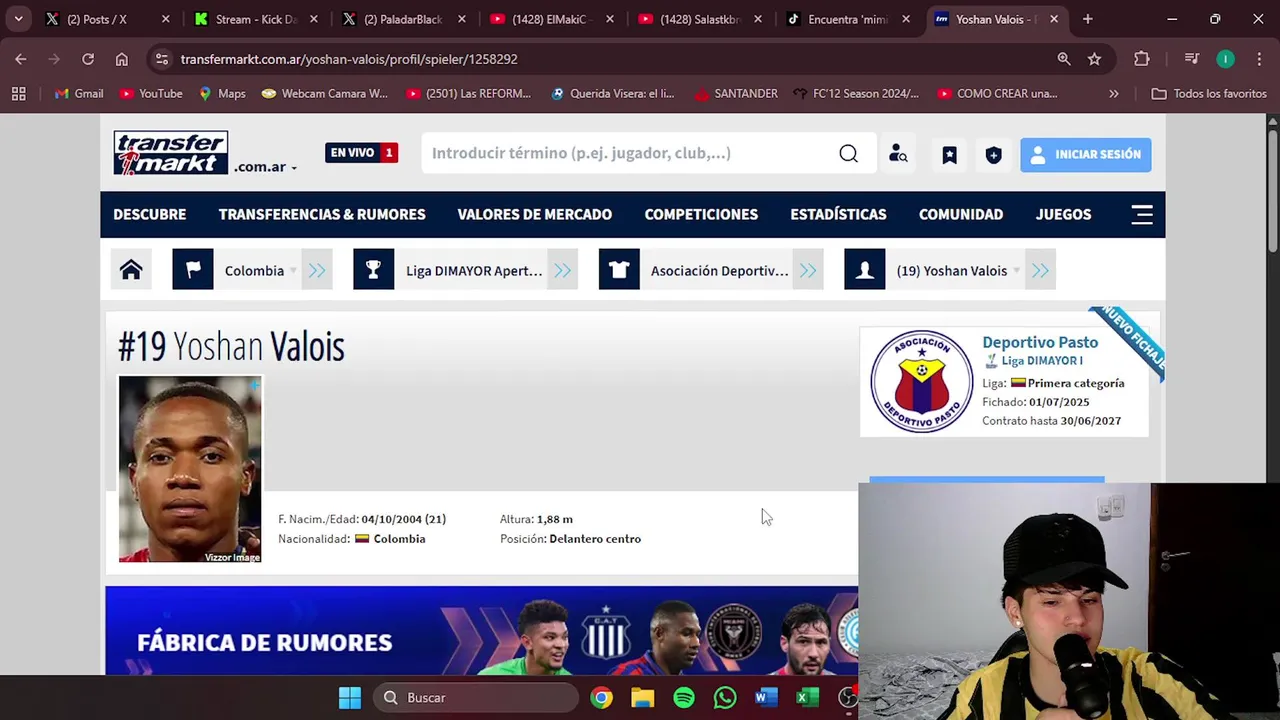Viewport: 1280px width, 720px height.
Task: Open Todos los favoritos folder
Action: coord(1209,93)
